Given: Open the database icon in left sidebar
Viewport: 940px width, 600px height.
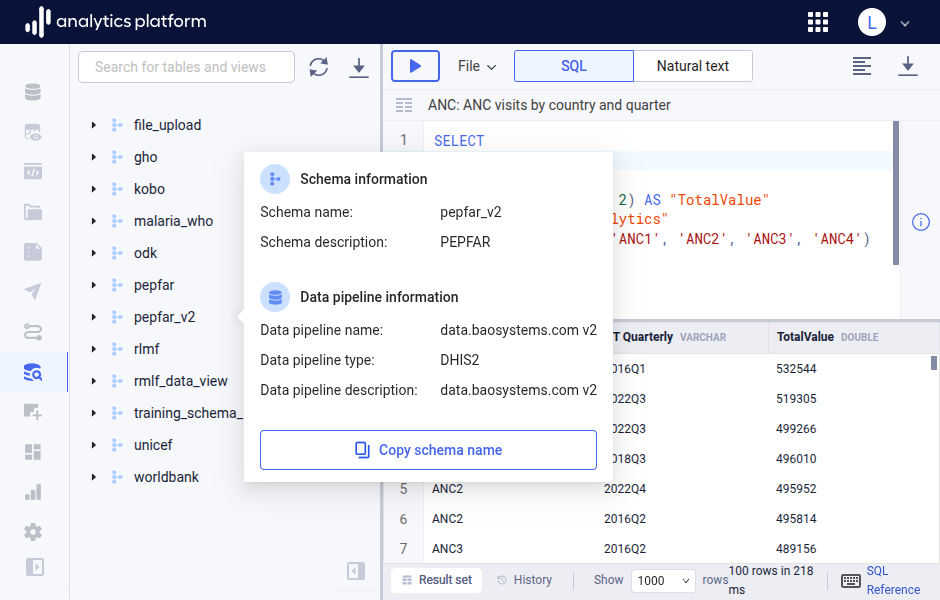Looking at the screenshot, I should (33, 92).
